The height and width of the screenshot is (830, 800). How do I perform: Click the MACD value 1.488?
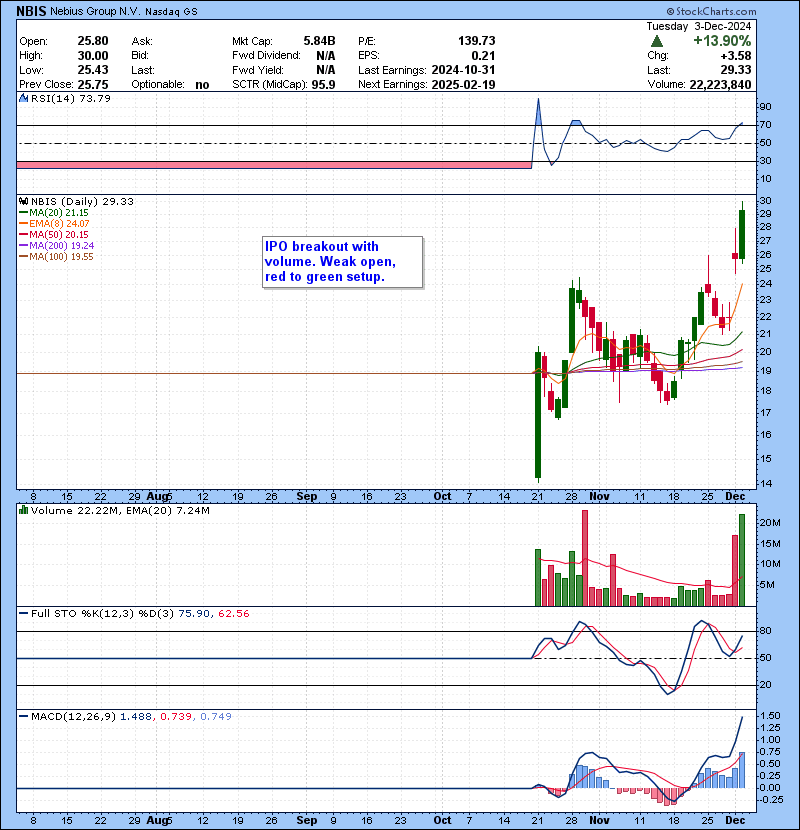(136, 716)
